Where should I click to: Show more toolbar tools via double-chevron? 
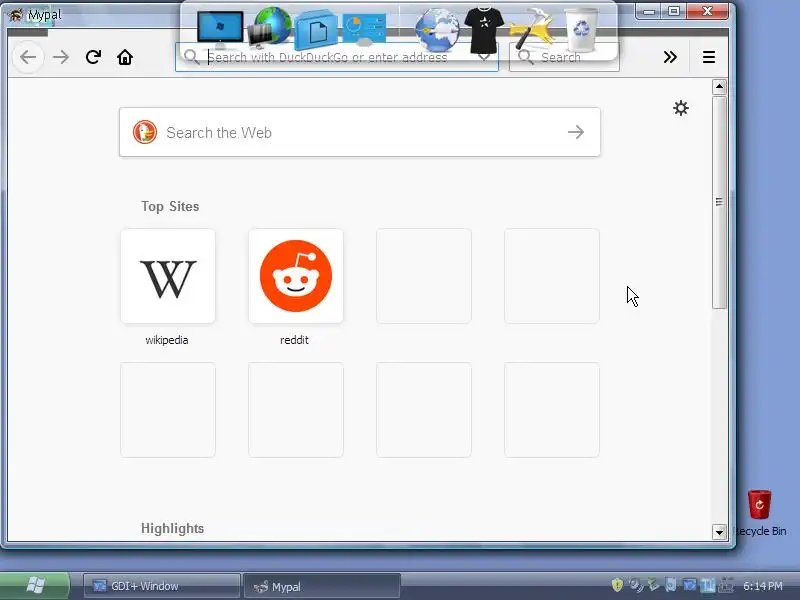tap(670, 57)
